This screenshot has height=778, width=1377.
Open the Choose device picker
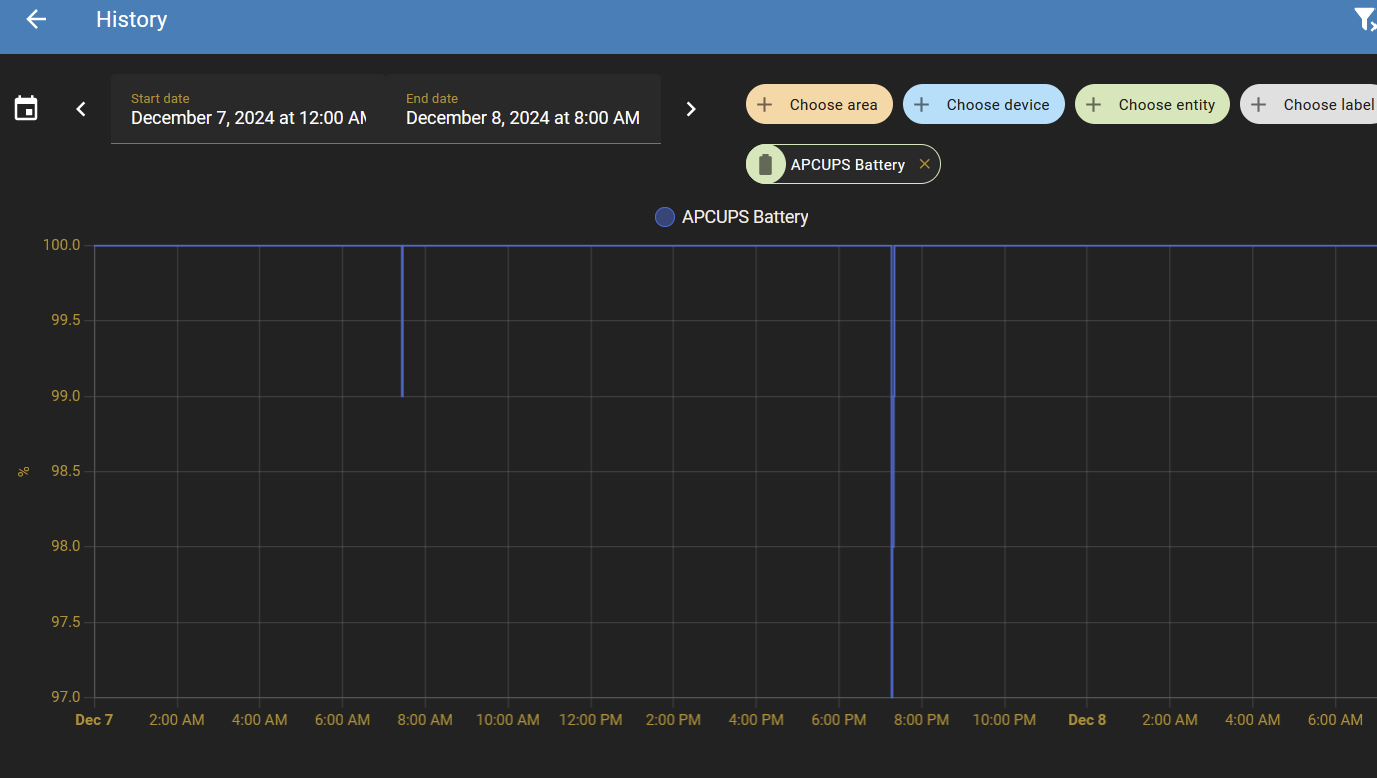(x=984, y=104)
